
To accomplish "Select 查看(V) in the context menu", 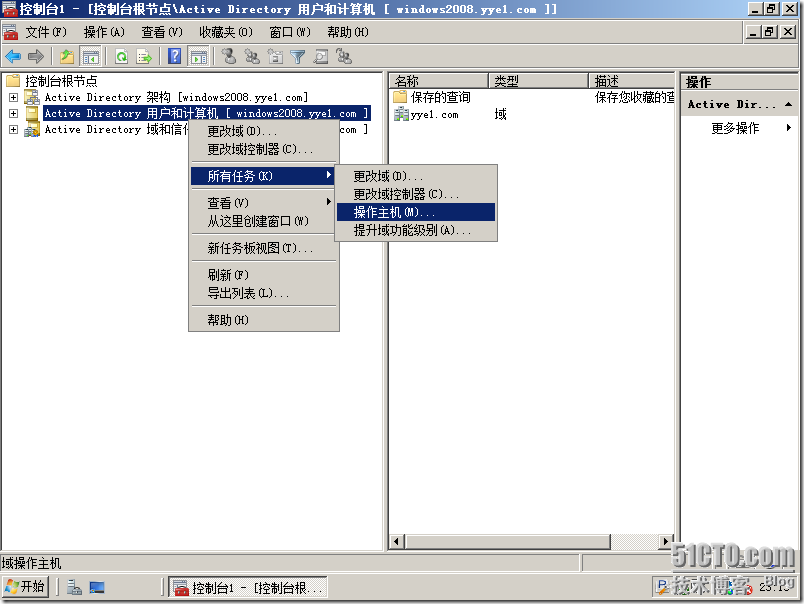I will pos(264,203).
